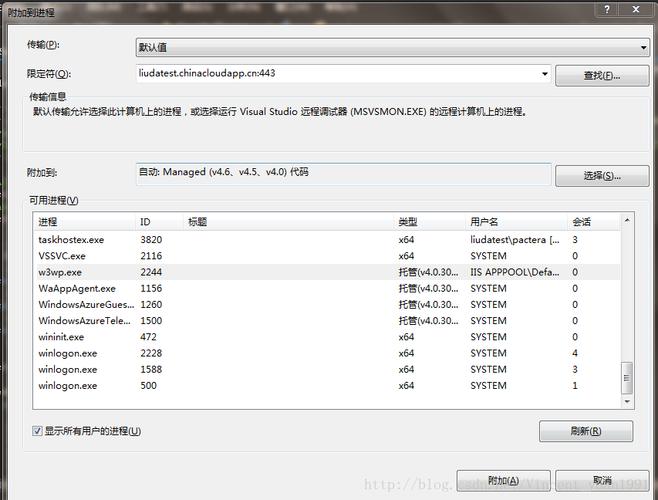Click the scroll down arrow of process list
Image resolution: width=658 pixels, height=500 pixels.
tap(627, 402)
